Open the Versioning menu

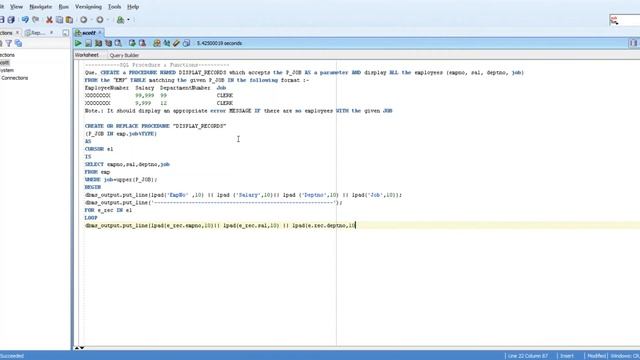point(88,7)
